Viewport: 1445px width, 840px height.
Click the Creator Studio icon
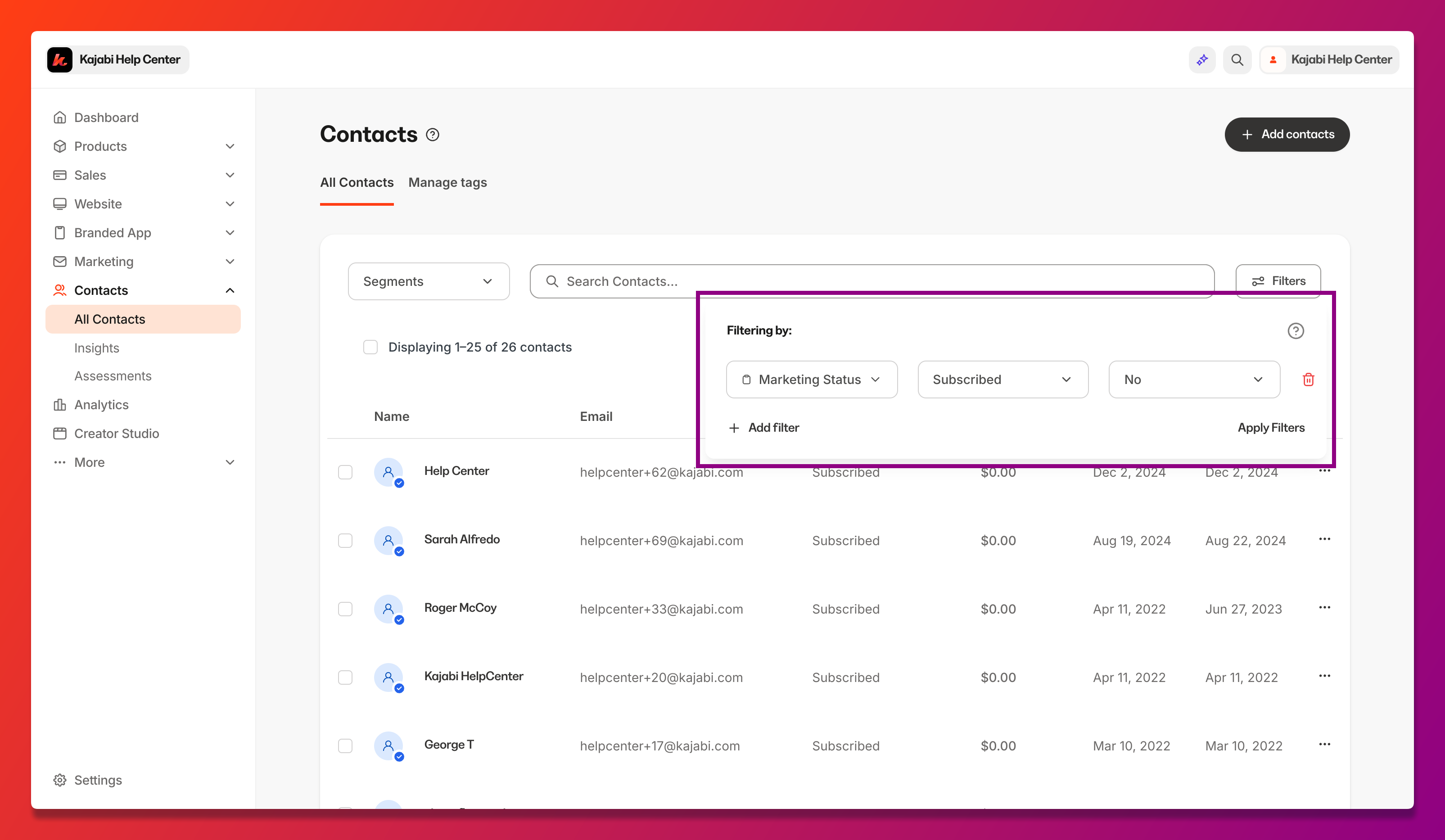59,434
